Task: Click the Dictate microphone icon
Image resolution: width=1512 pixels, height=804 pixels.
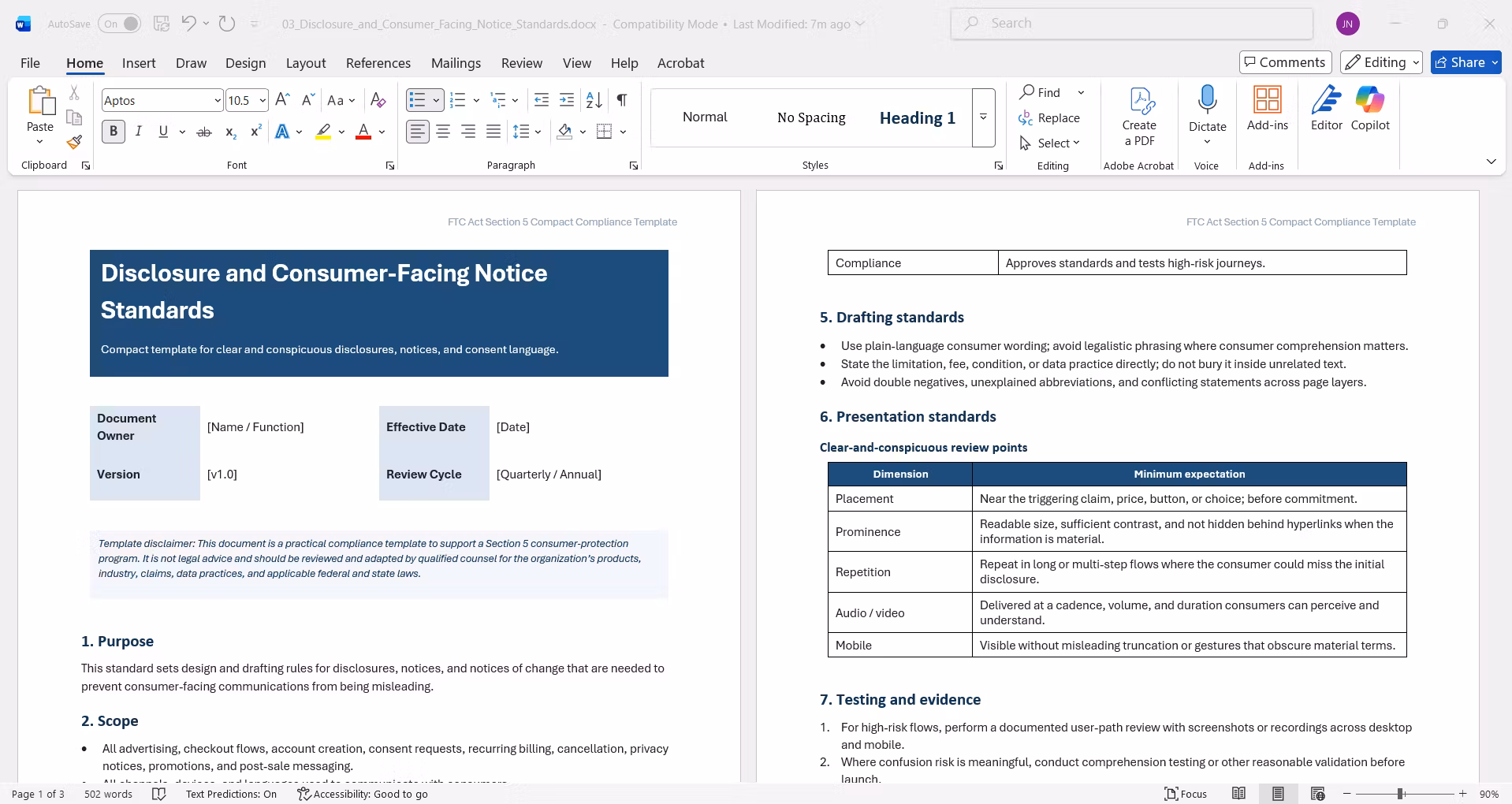Action: click(1207, 100)
